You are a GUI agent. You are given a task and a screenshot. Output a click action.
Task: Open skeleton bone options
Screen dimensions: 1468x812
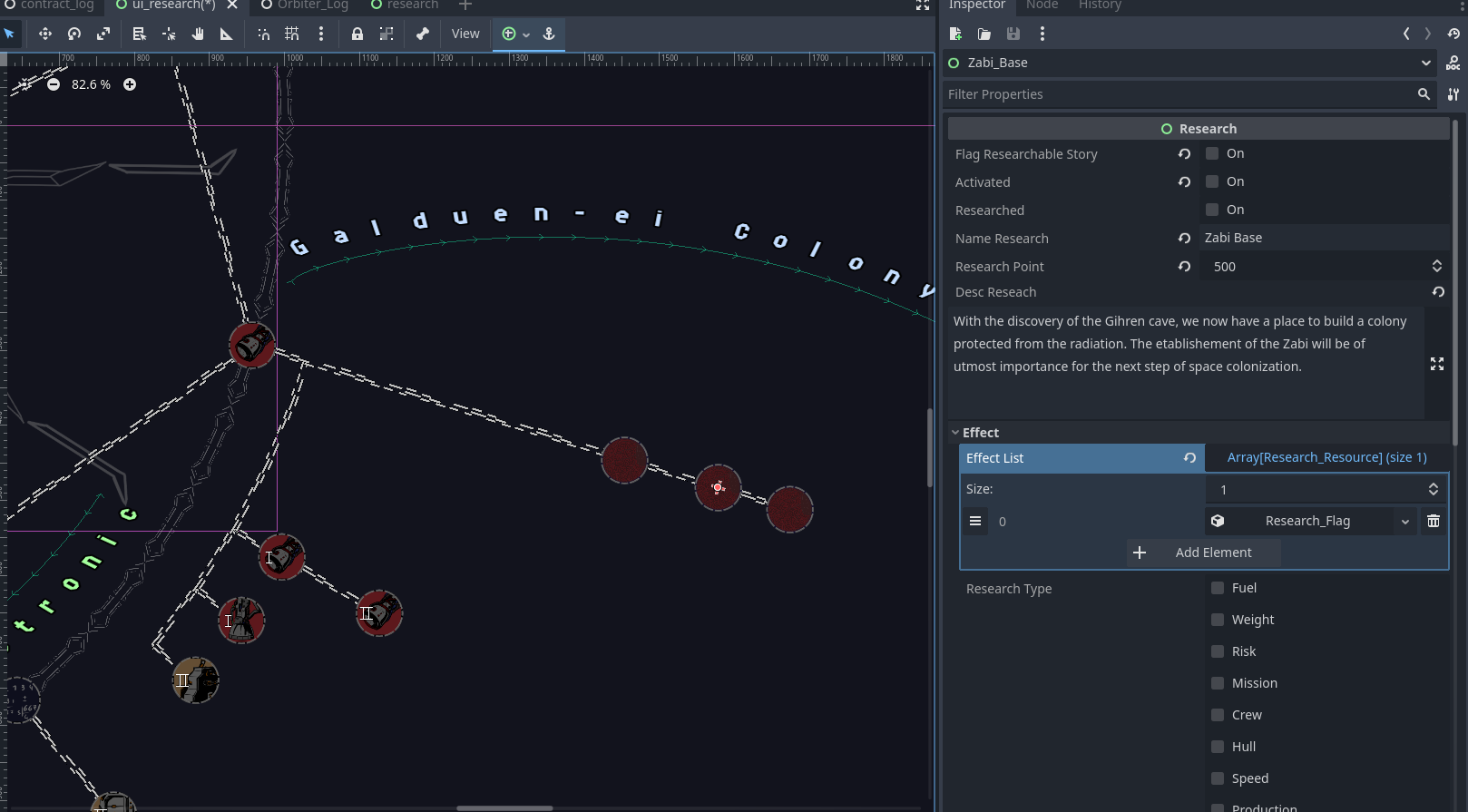coord(423,34)
